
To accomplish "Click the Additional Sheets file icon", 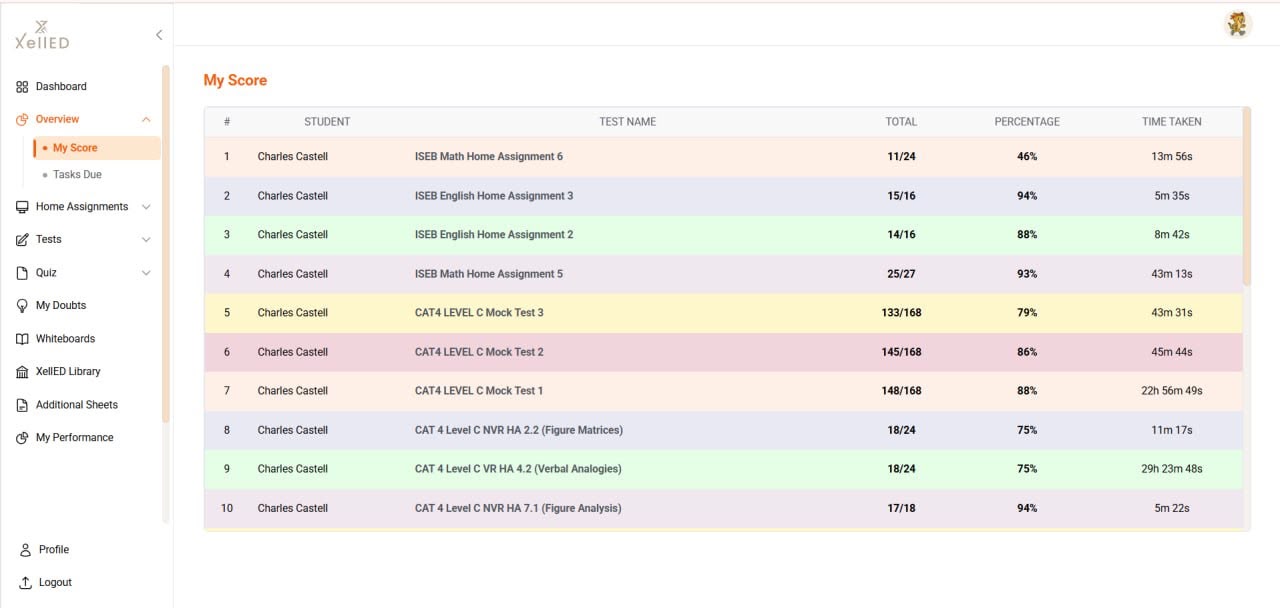I will point(22,405).
